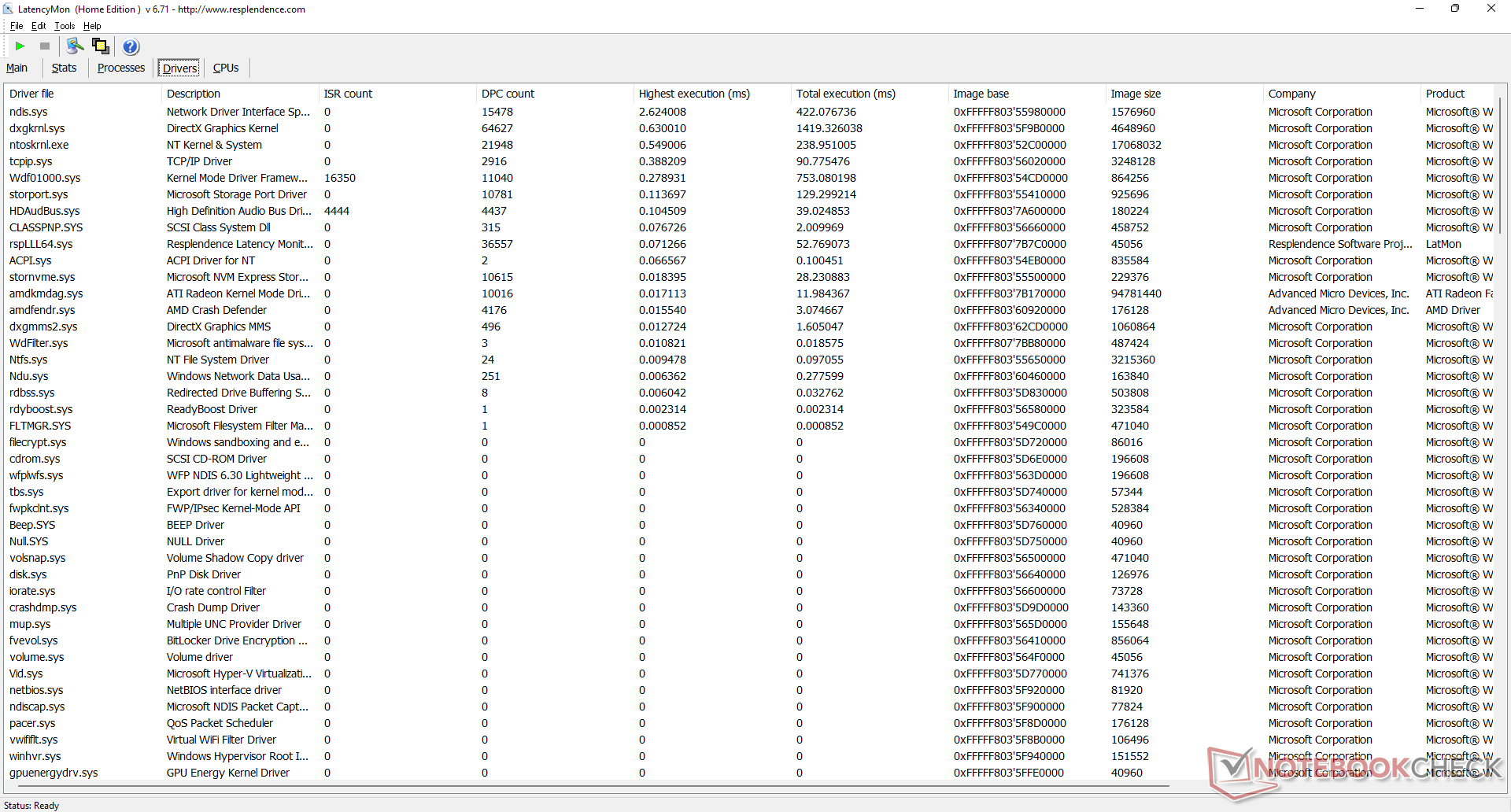1511x812 pixels.
Task: Sort by ISR count column header
Action: [397, 94]
